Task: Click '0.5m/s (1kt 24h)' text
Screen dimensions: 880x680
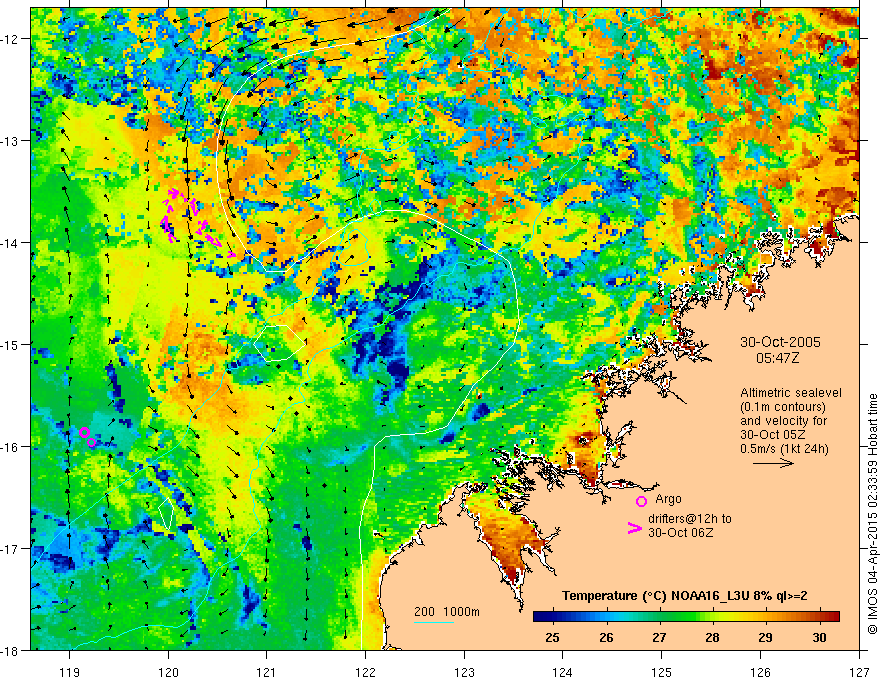Action: (784, 448)
